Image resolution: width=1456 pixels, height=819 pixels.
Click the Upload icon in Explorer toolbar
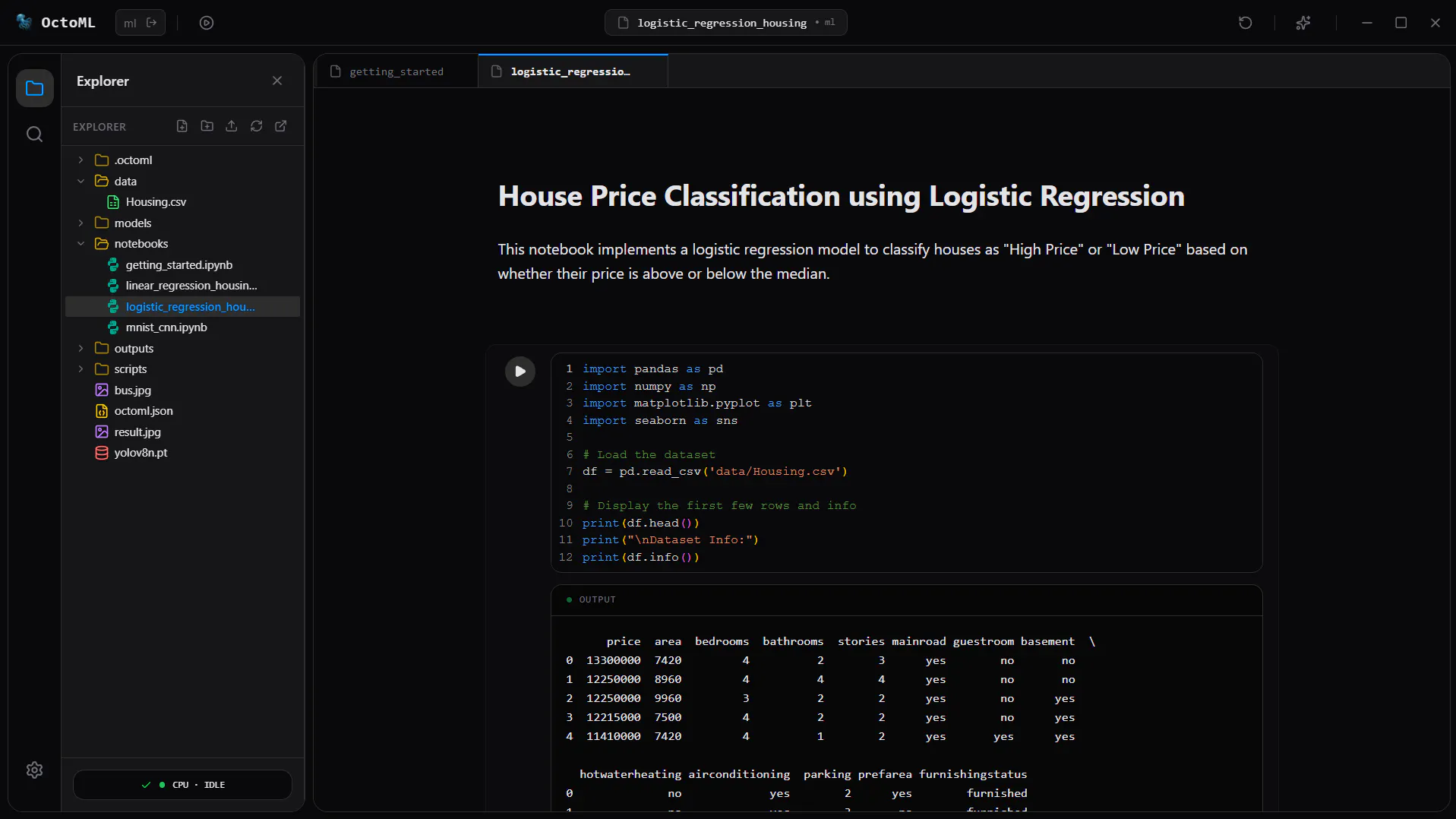pos(232,126)
